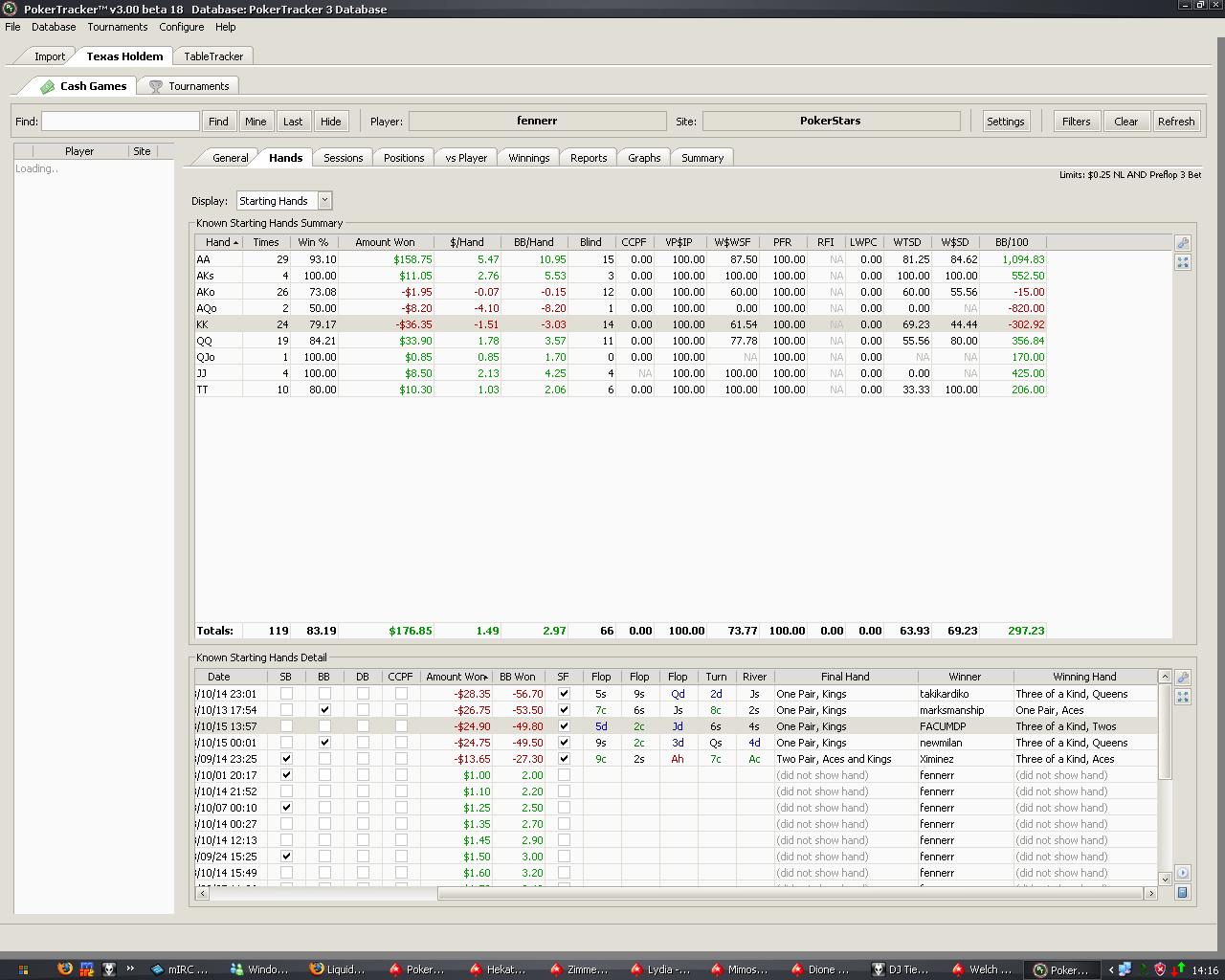Toggle CCPF checkbox for marksmanship hand
Viewport: 1225px width, 980px height.
401,710
